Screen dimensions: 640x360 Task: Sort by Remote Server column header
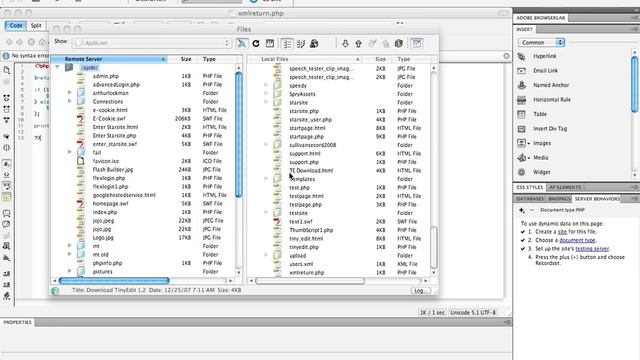click(x=109, y=59)
